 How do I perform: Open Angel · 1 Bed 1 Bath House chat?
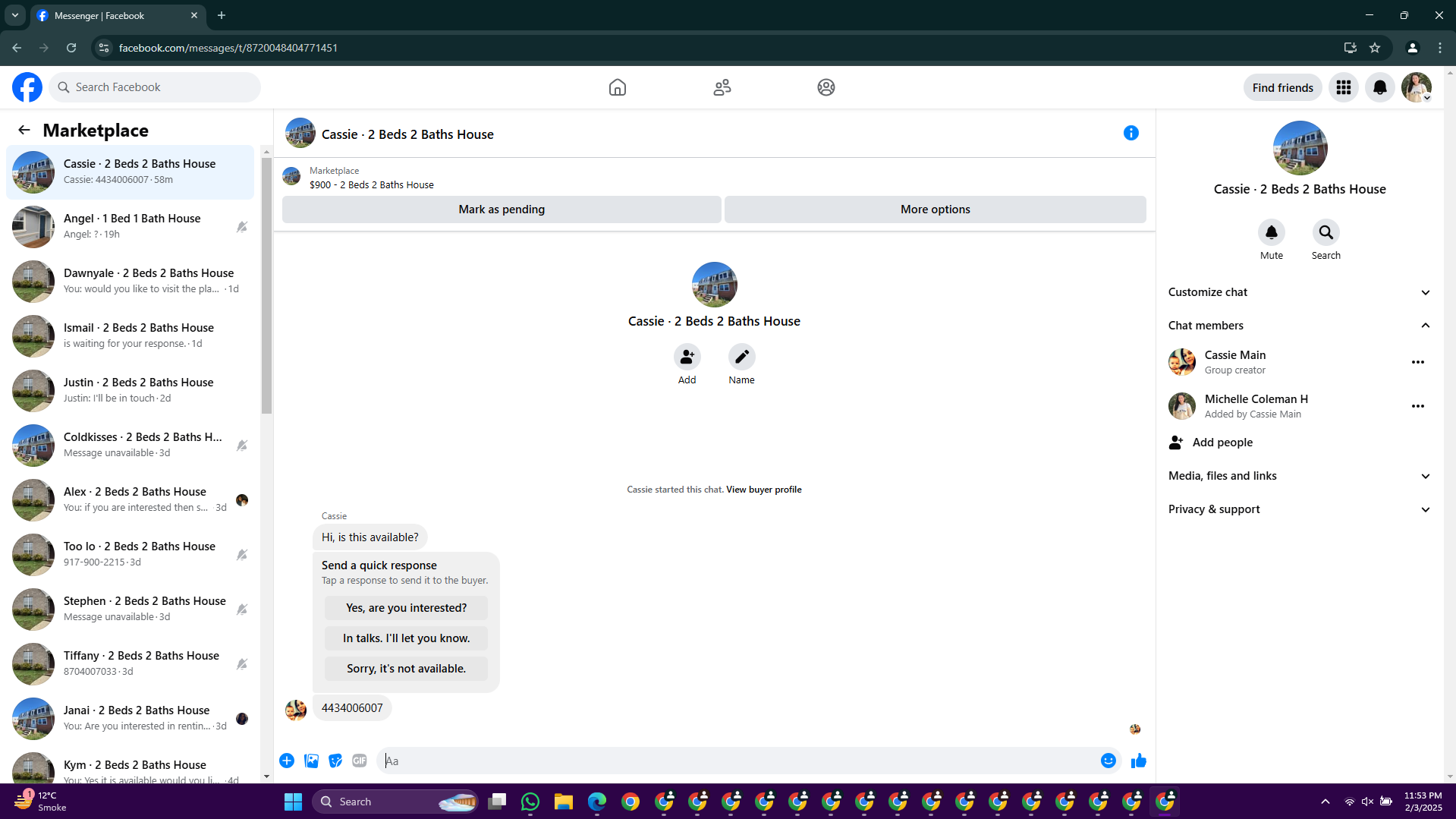click(x=130, y=227)
